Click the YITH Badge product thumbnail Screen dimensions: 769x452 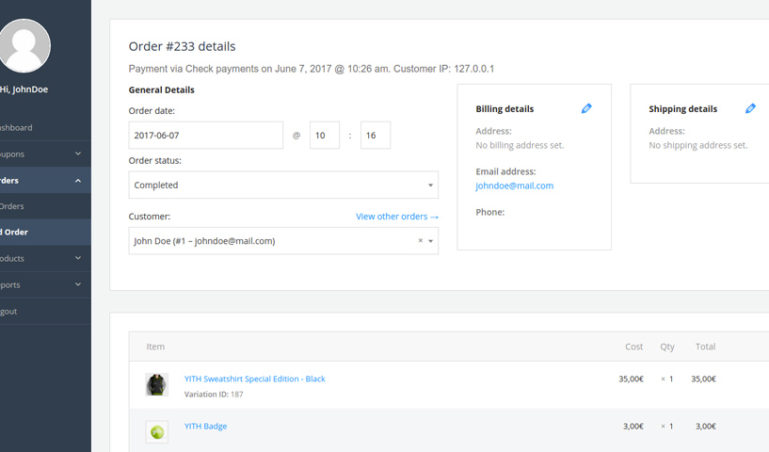click(157, 432)
